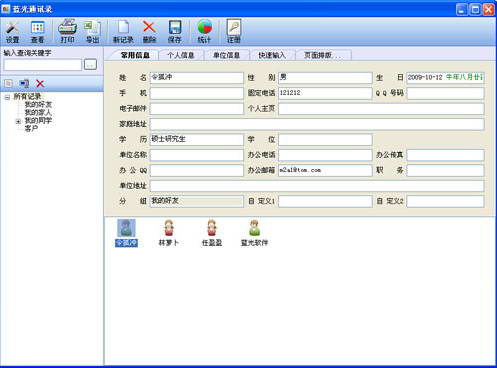Click the 办公QQ input field

click(x=196, y=170)
